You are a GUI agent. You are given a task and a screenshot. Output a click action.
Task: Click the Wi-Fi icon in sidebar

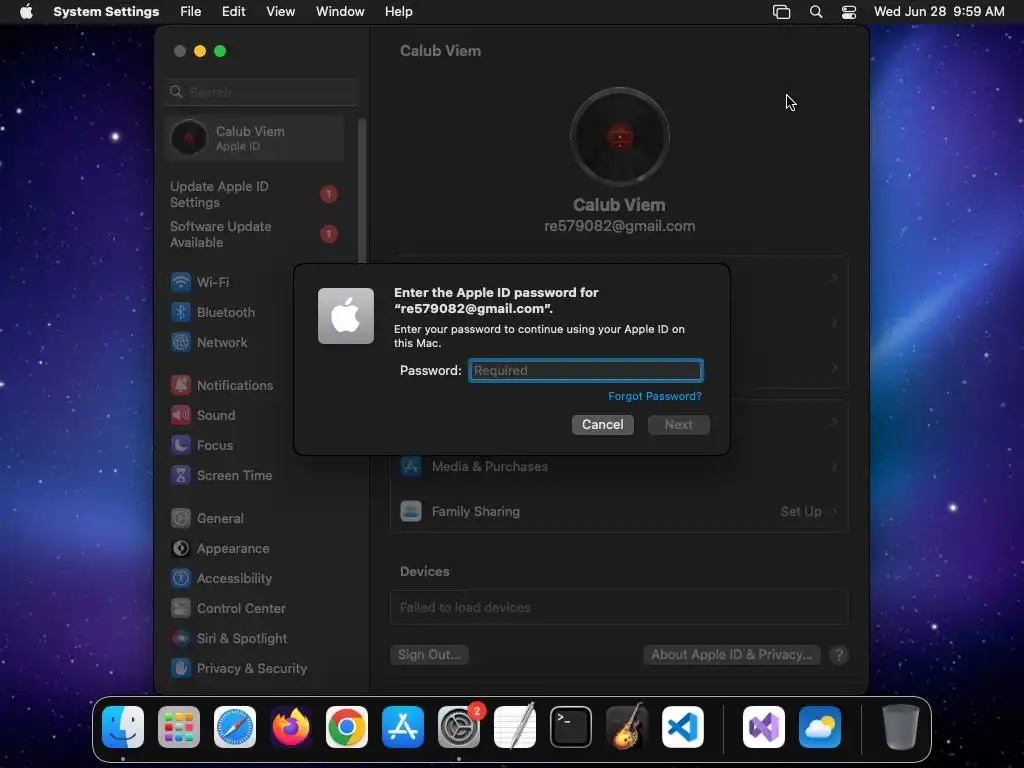click(x=181, y=282)
